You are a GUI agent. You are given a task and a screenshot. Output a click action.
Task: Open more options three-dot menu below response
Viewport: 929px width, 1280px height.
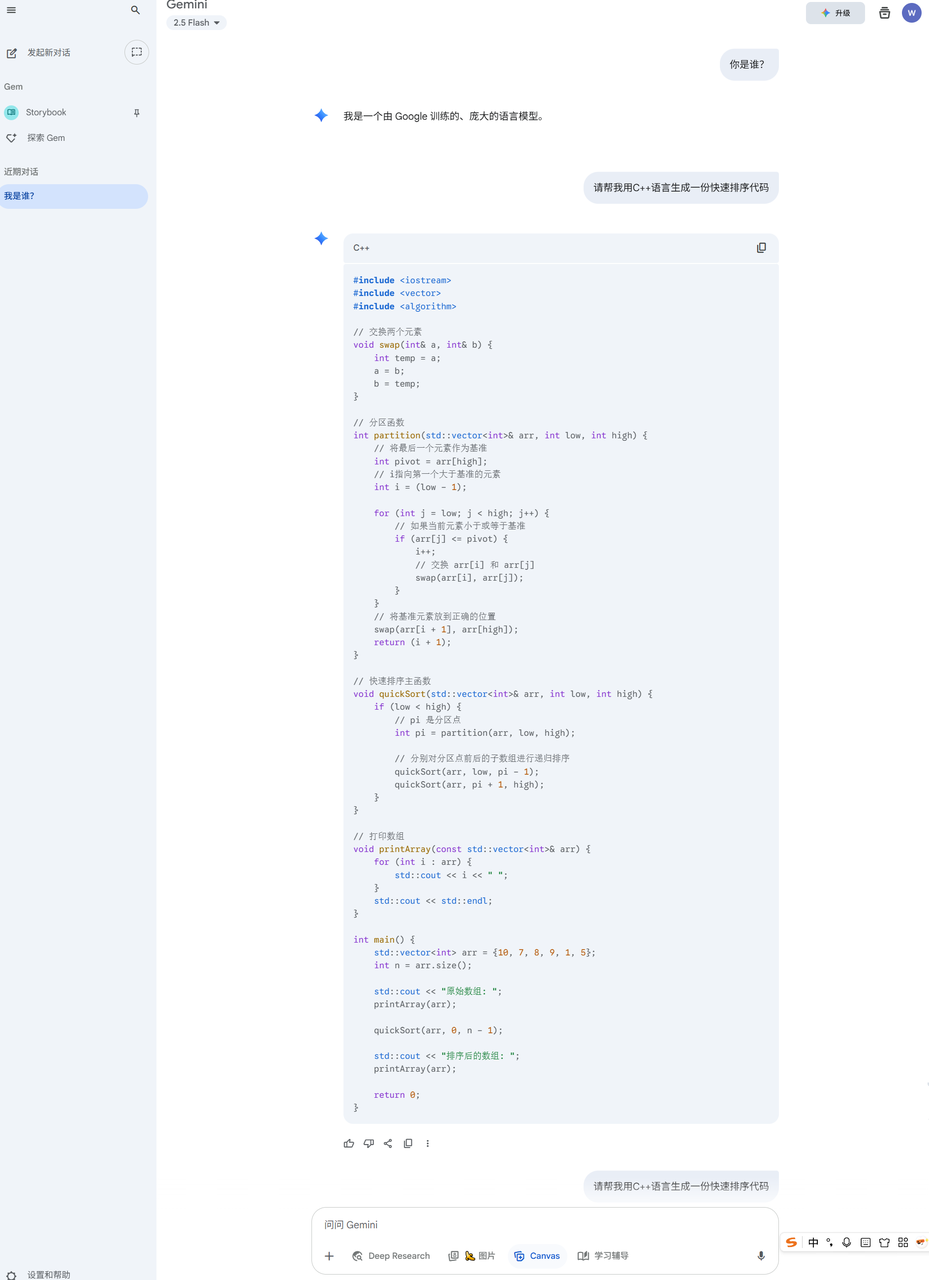coord(427,1143)
